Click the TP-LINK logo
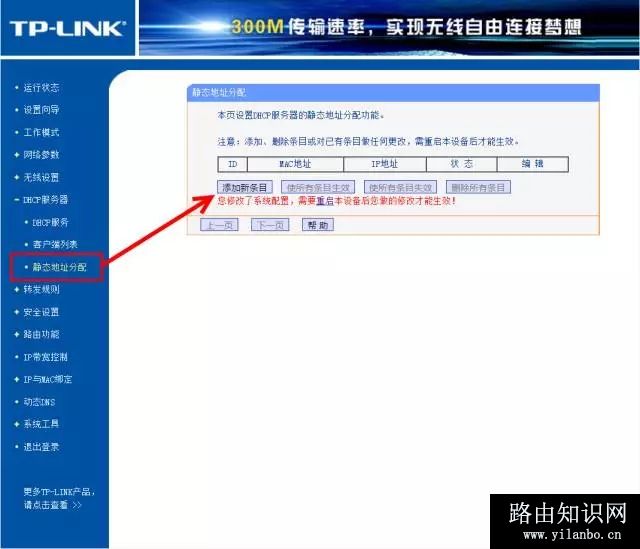 [x=67, y=29]
